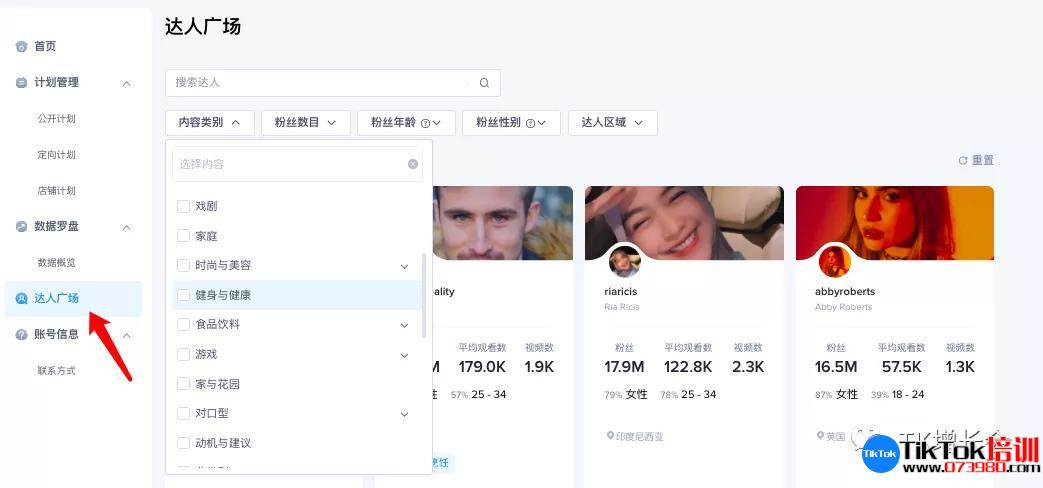This screenshot has height=488, width=1043.
Task: Click riaricis 122.8K average views
Action: 688,367
